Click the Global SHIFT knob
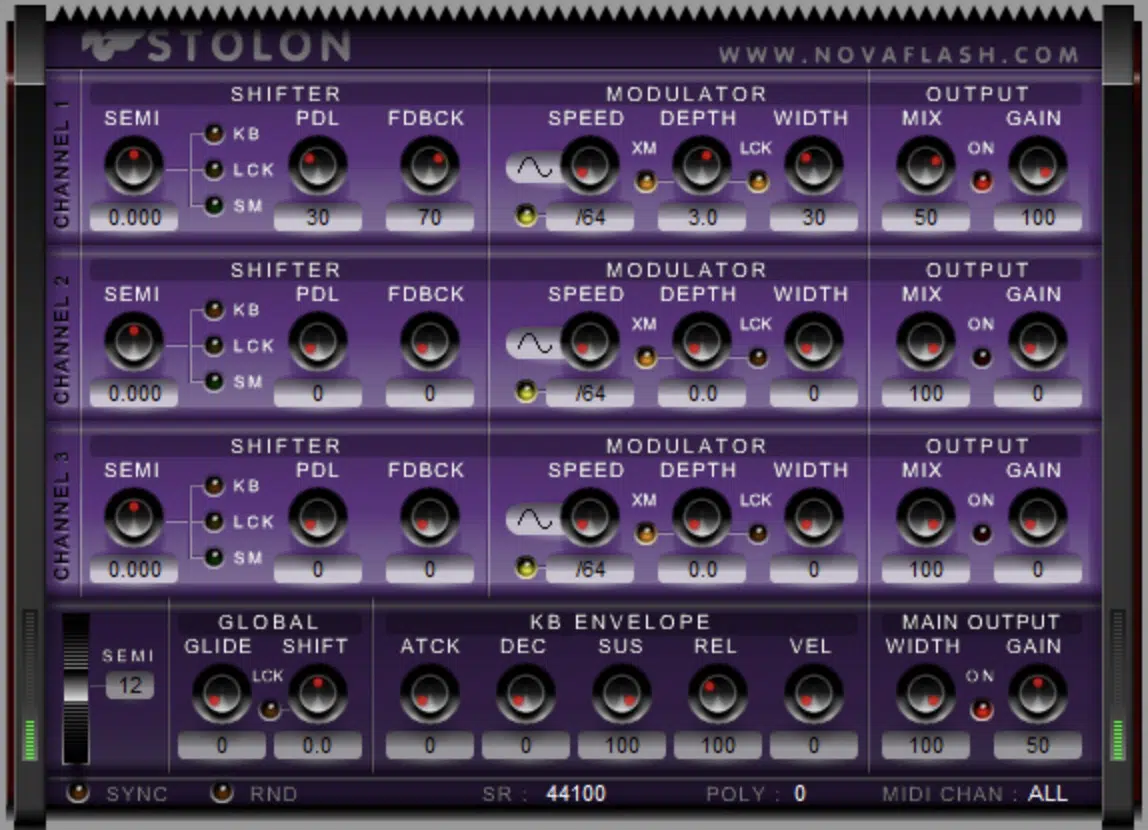The image size is (1148, 830). point(318,694)
